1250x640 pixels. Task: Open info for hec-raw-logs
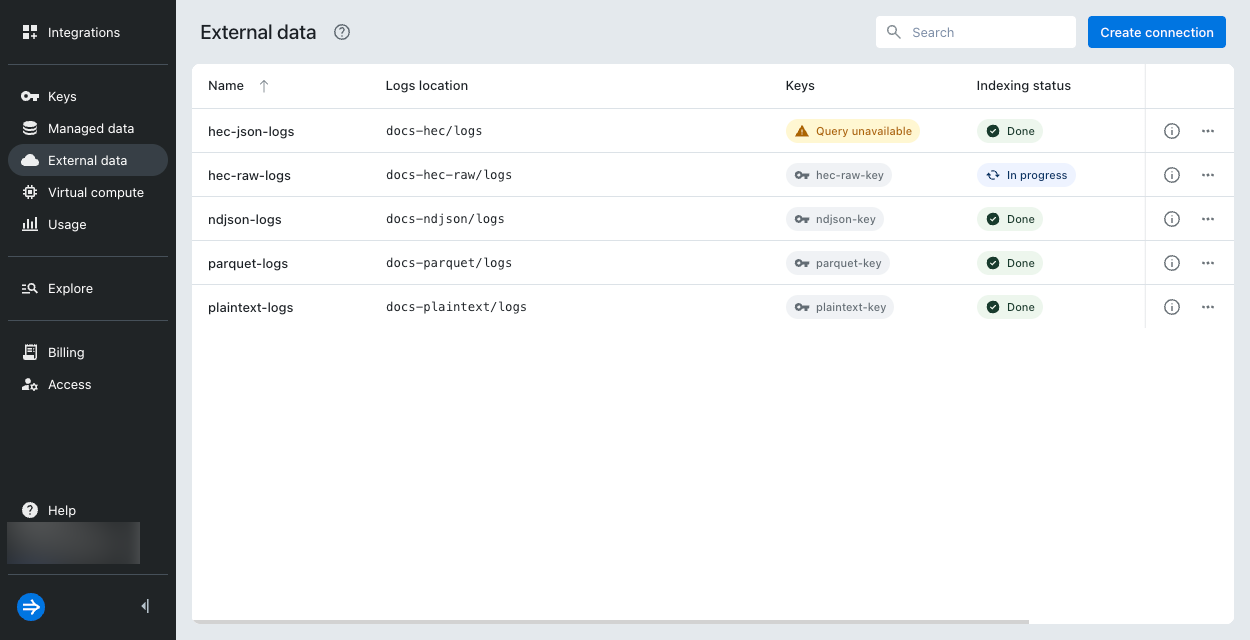coord(1172,175)
